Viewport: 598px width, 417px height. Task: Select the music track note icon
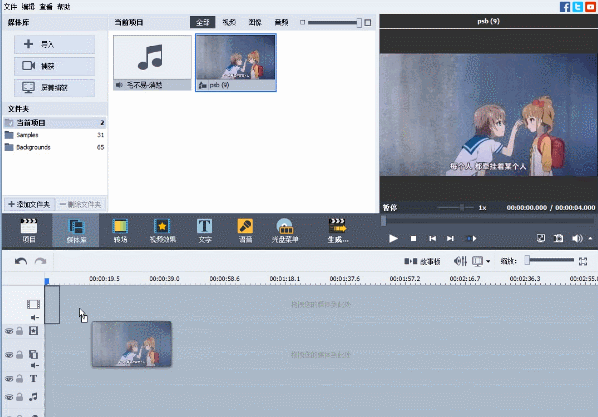pyautogui.click(x=34, y=397)
